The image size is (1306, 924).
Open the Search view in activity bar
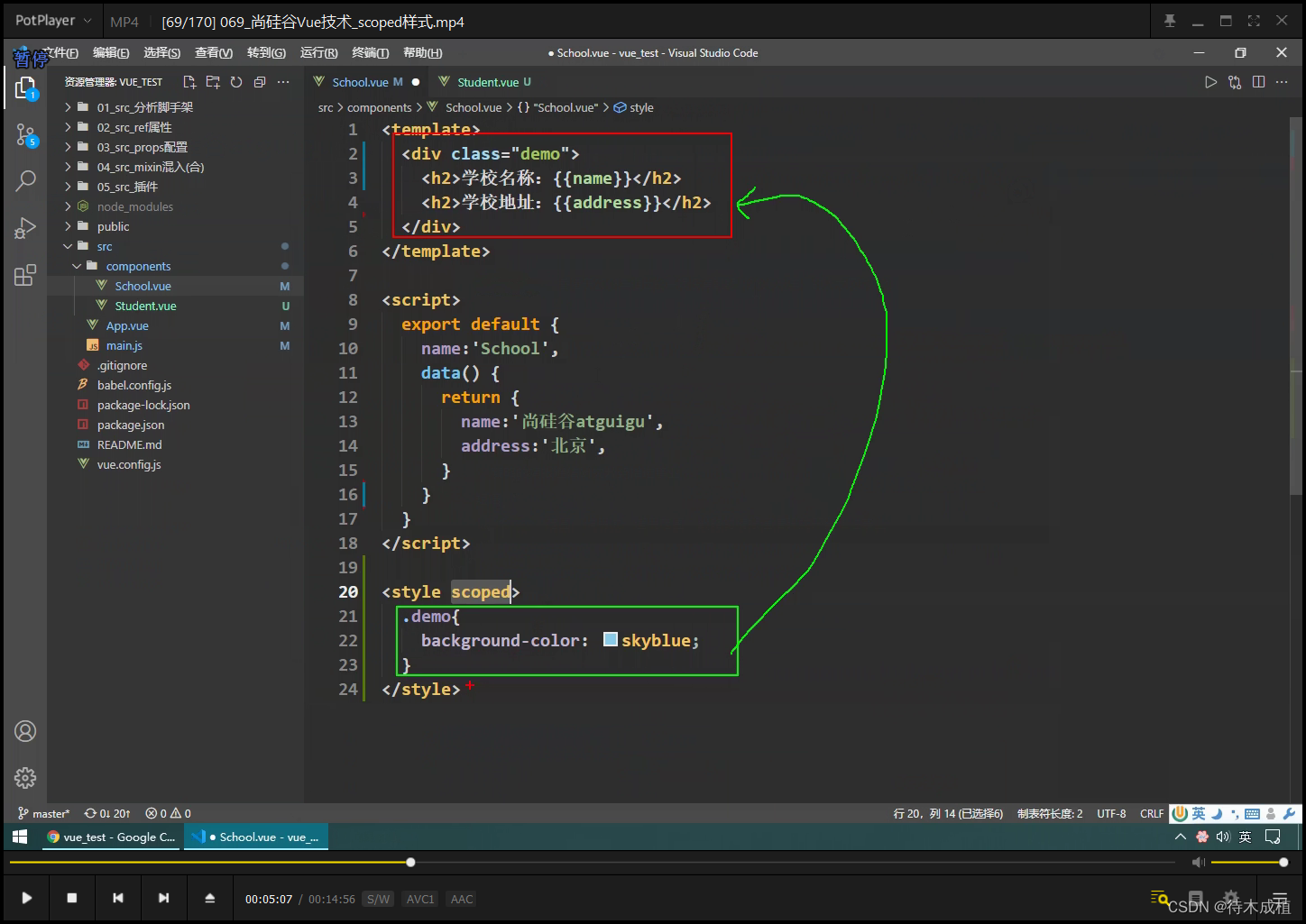point(25,181)
